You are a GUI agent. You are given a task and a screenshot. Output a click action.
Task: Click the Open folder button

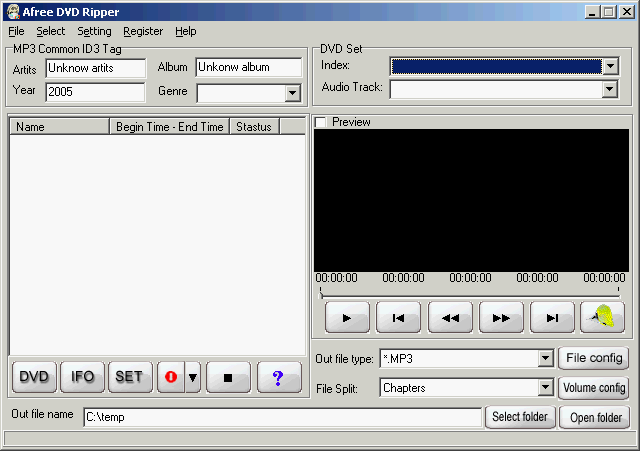[595, 418]
